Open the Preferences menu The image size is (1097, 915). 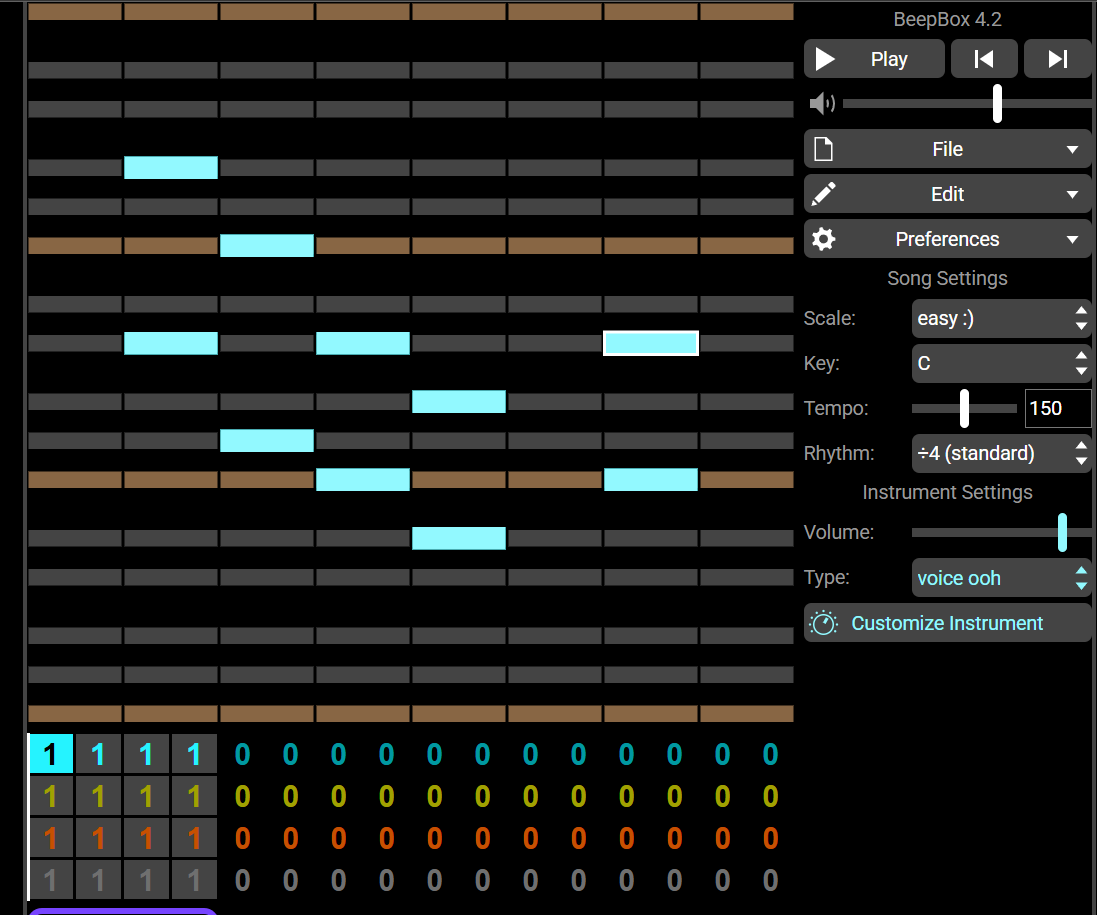pos(947,239)
